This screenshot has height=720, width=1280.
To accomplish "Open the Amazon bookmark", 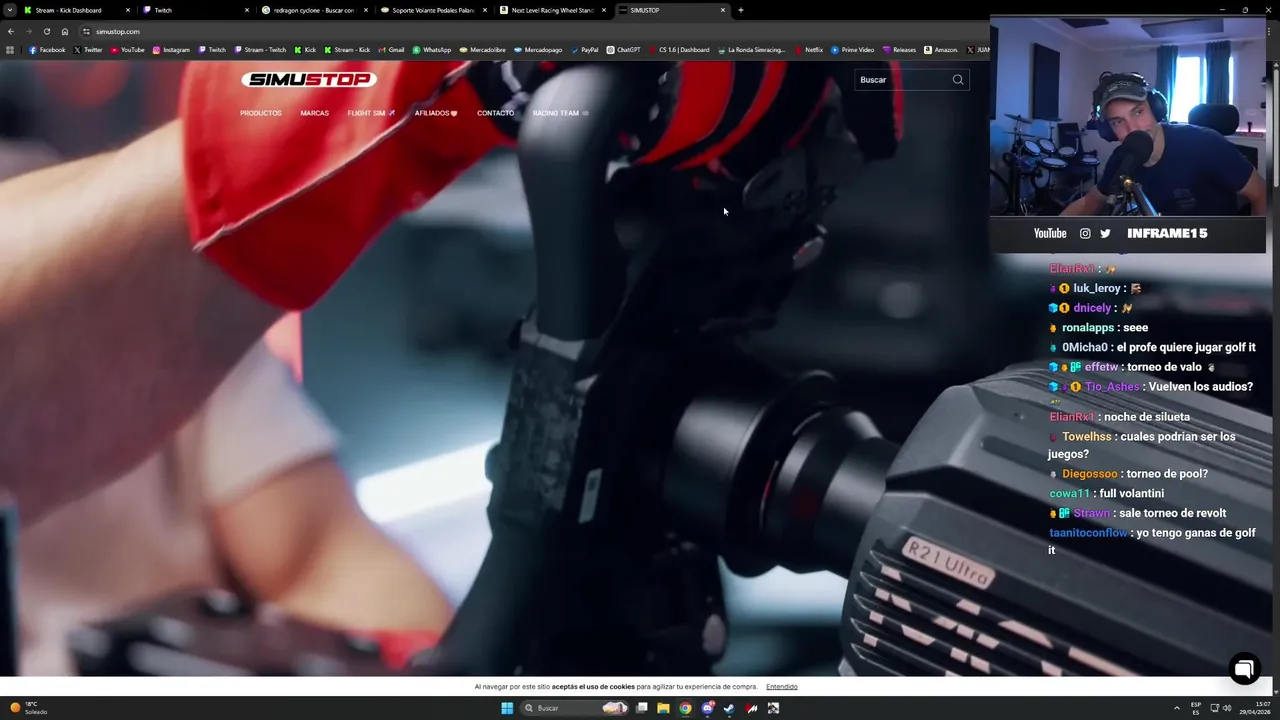I will pyautogui.click(x=941, y=49).
